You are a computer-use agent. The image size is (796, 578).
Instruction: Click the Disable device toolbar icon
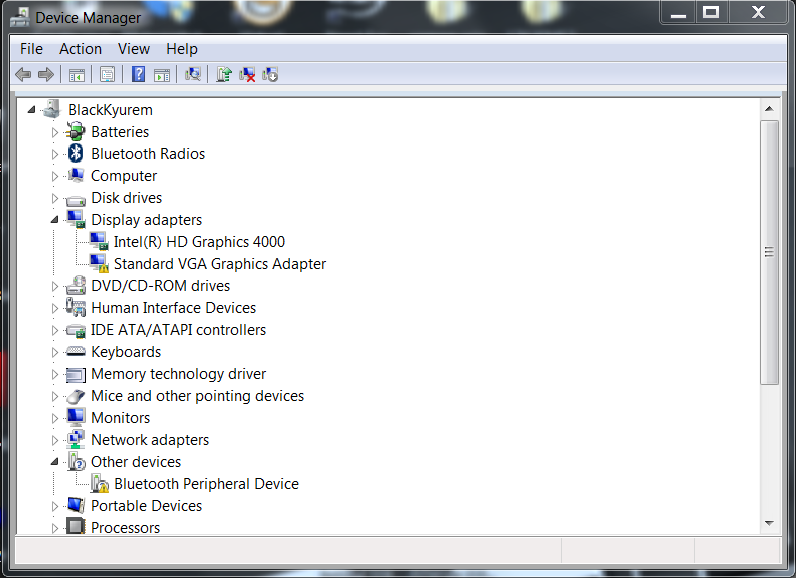pos(270,75)
